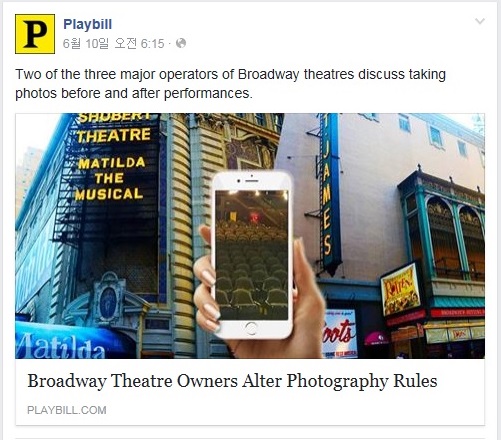
Task: Click the blue Matilda awning in the photo
Action: click(x=72, y=341)
